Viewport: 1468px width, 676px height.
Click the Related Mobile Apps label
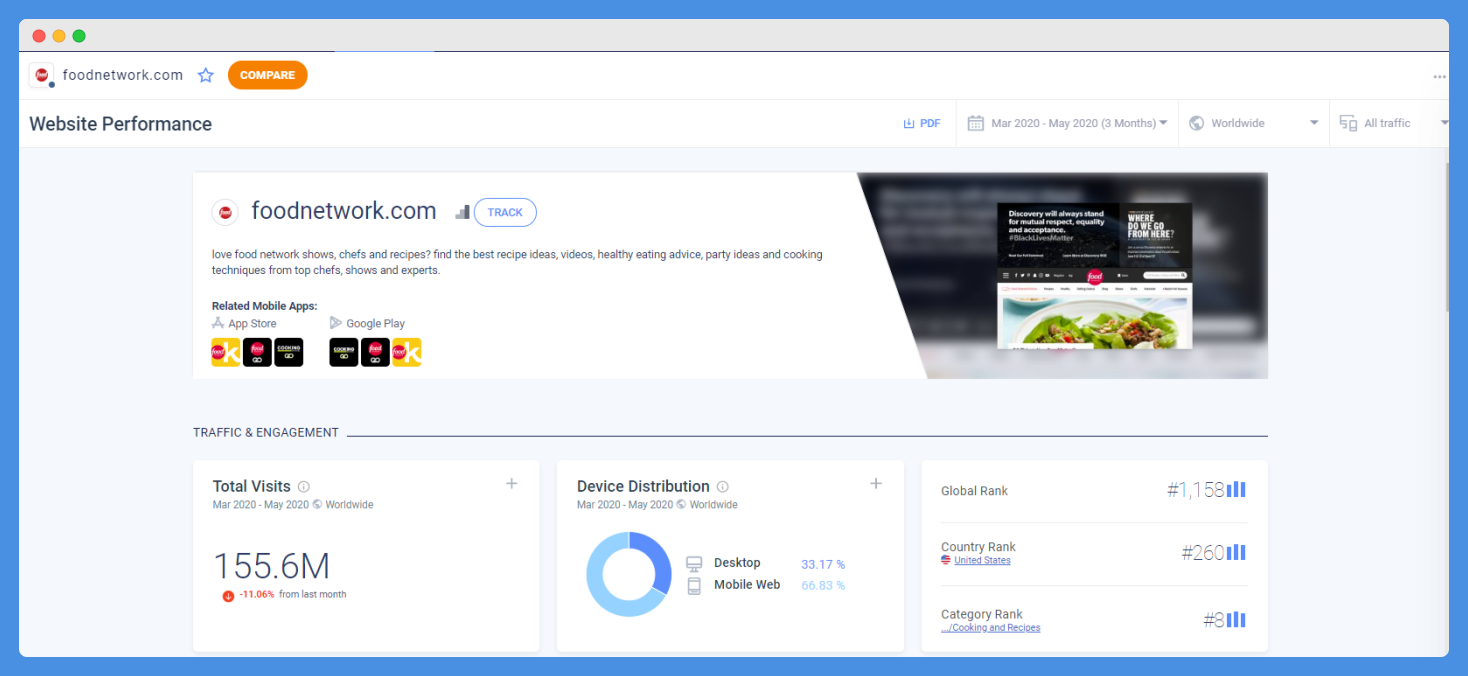[x=264, y=306]
